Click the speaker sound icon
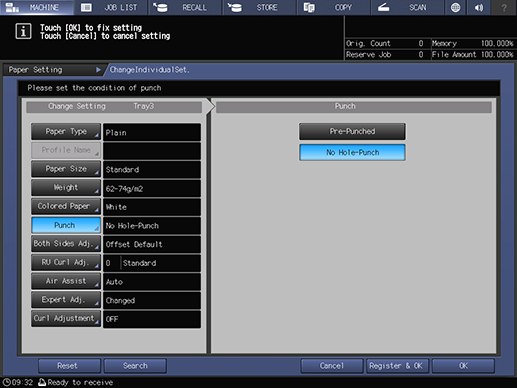The width and height of the screenshot is (517, 388). click(479, 7)
